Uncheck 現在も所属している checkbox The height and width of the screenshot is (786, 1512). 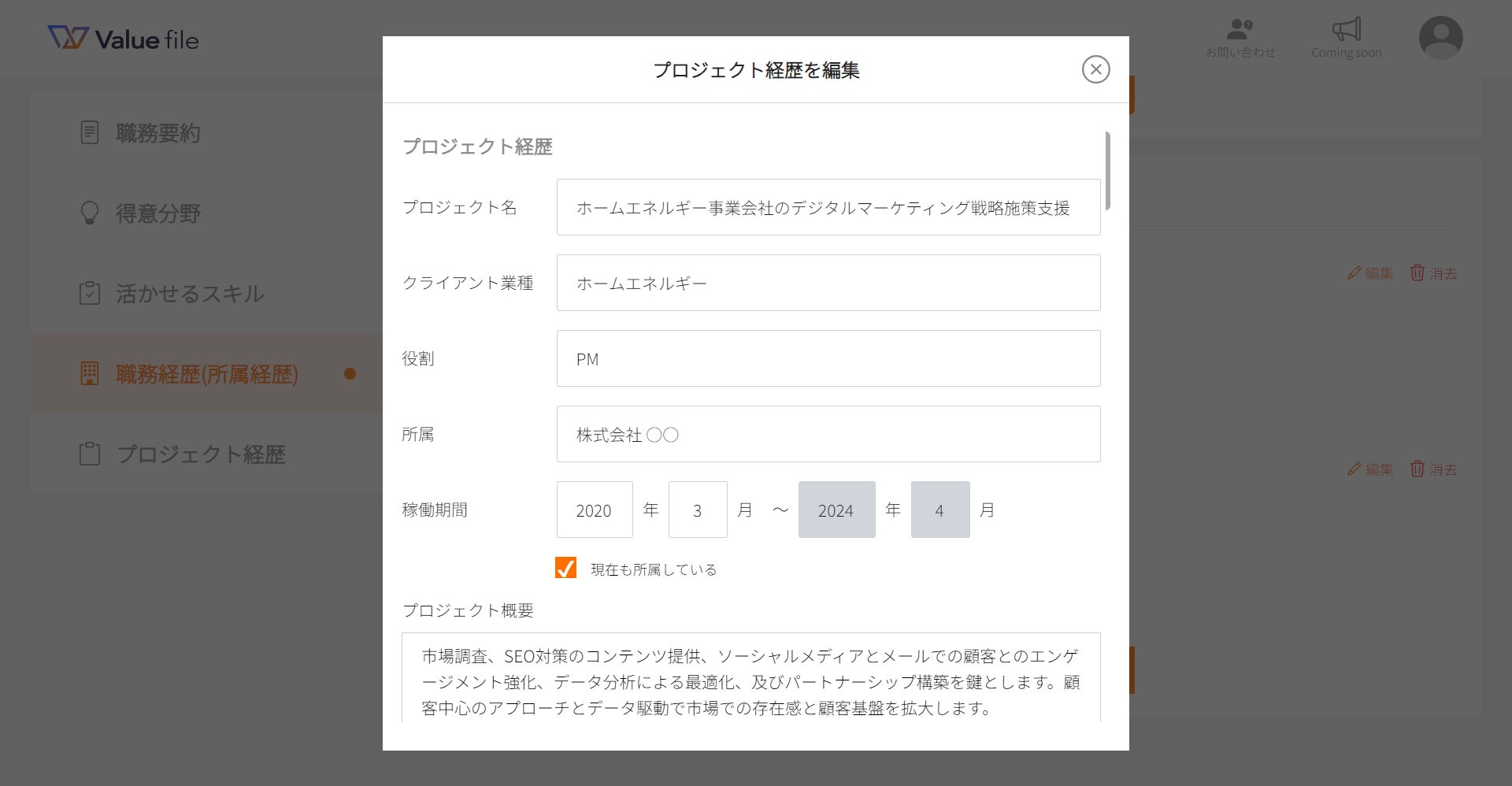pyautogui.click(x=565, y=568)
